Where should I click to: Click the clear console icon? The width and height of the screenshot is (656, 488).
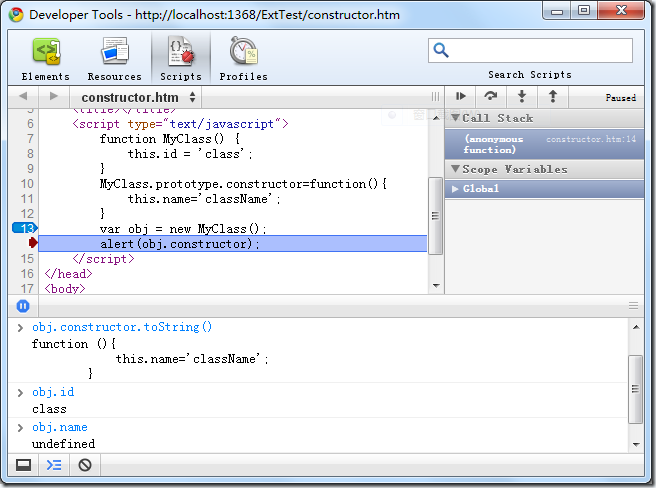tap(85, 465)
